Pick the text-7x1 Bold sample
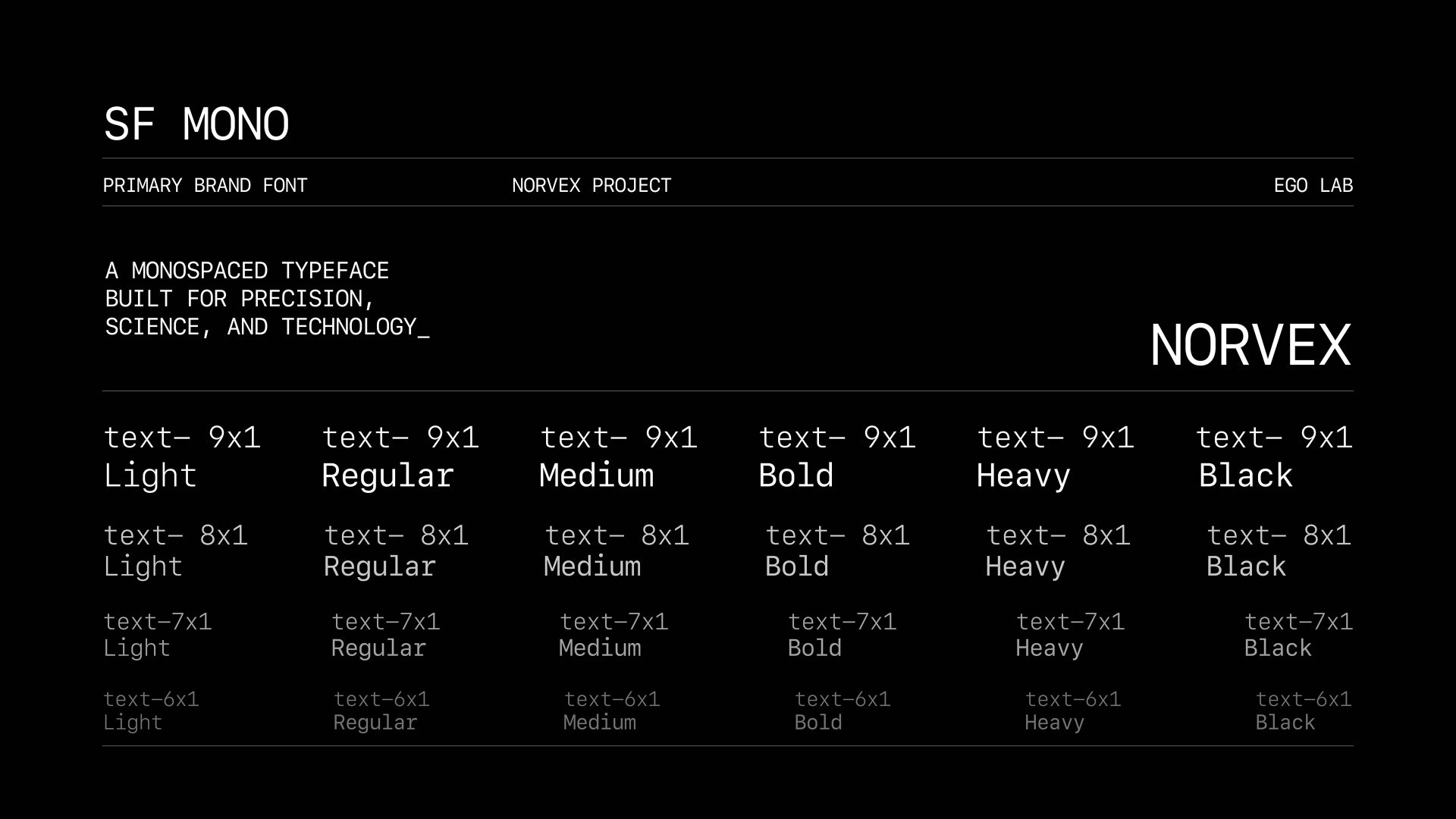The height and width of the screenshot is (819, 1456). click(x=842, y=635)
